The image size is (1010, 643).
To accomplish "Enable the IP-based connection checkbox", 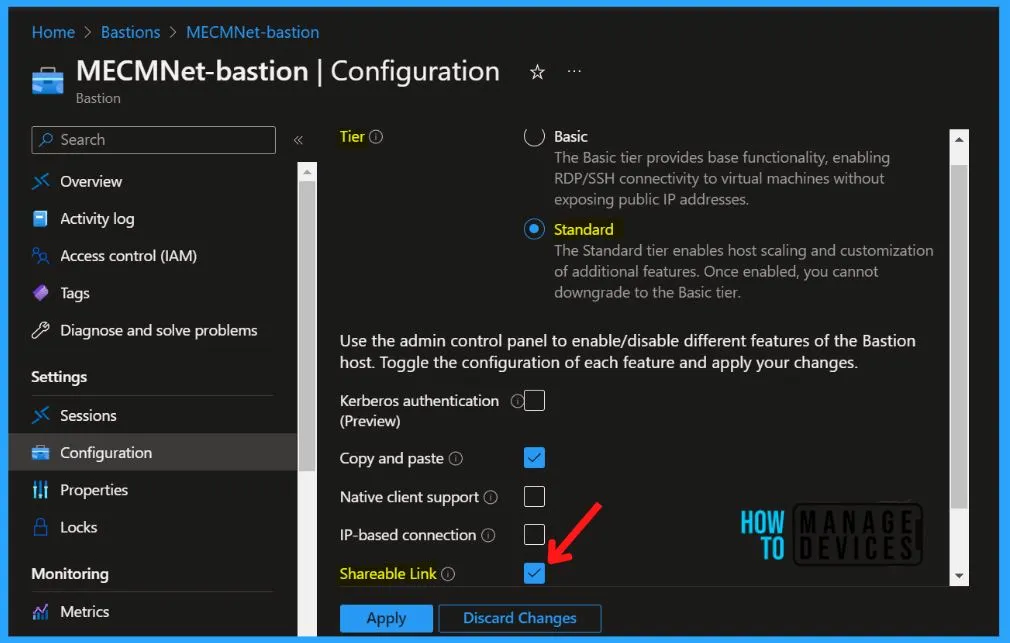I will (534, 535).
